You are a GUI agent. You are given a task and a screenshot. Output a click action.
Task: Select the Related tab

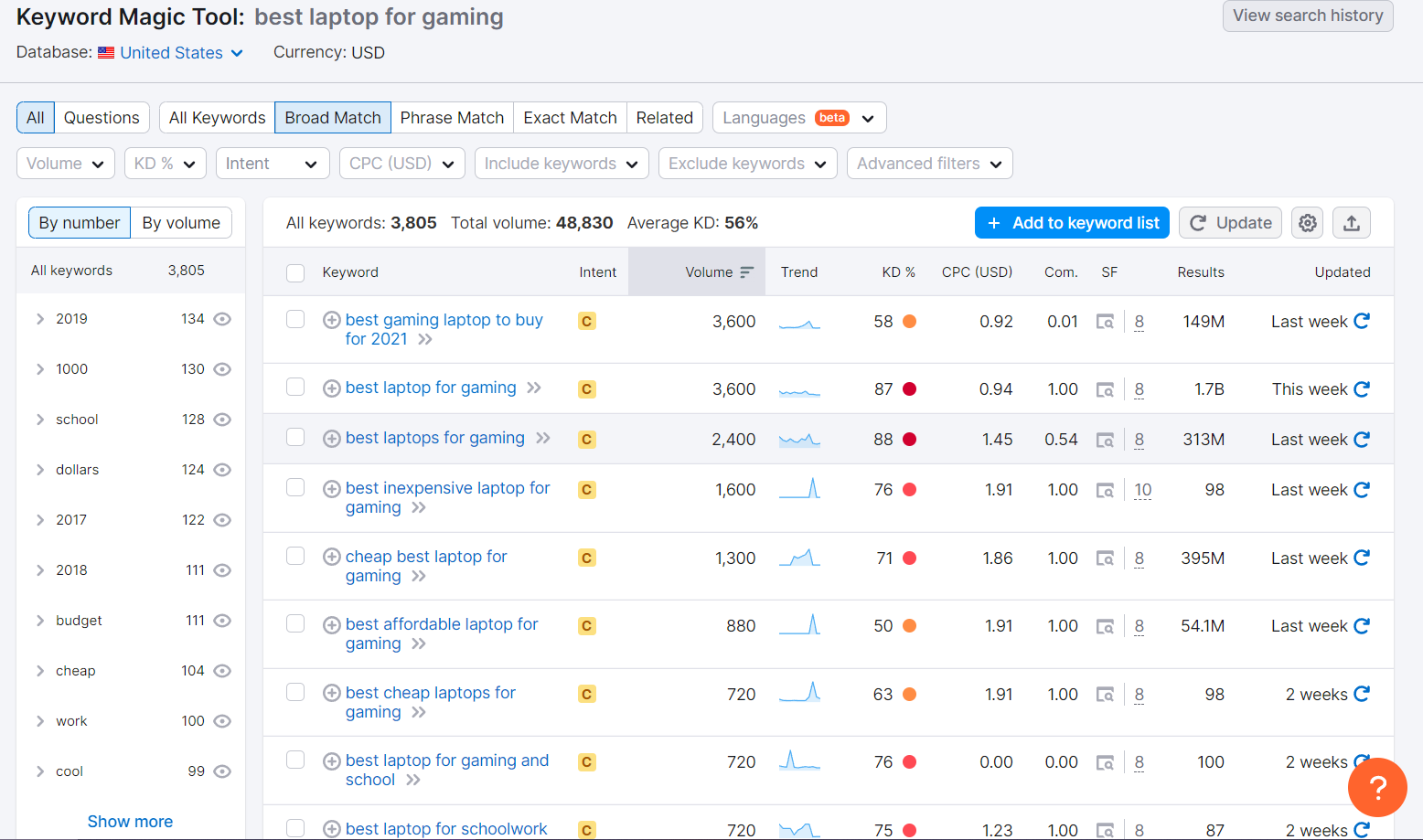665,118
